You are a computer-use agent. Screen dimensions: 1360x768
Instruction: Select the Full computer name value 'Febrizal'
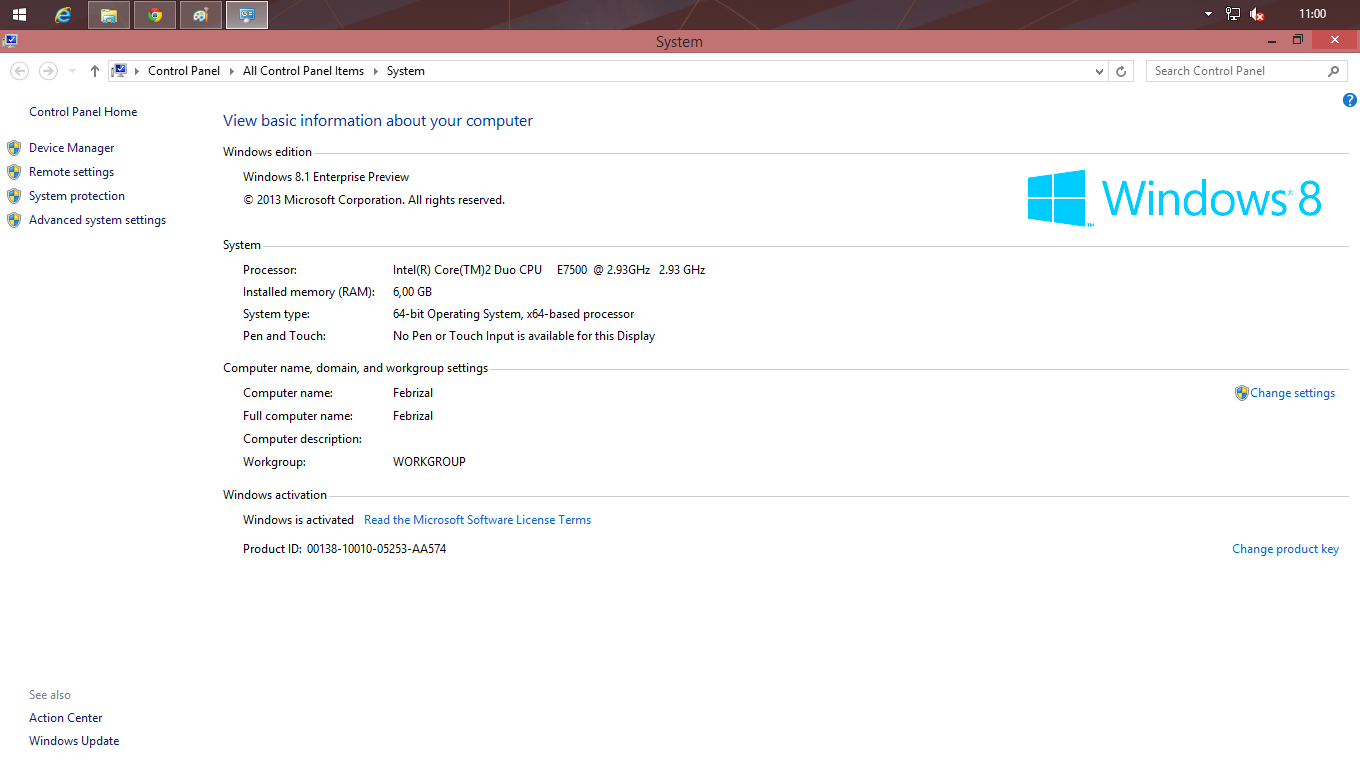pos(413,416)
